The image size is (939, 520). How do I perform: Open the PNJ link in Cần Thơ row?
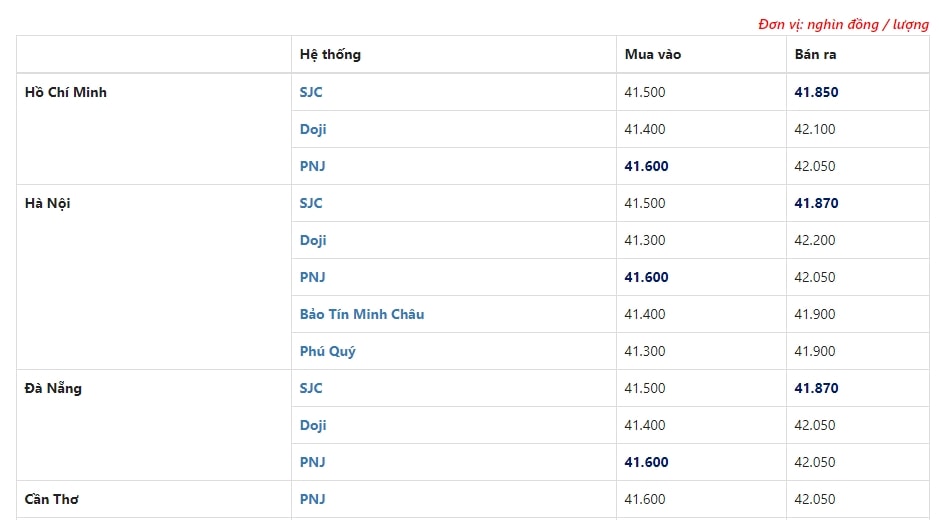[312, 499]
